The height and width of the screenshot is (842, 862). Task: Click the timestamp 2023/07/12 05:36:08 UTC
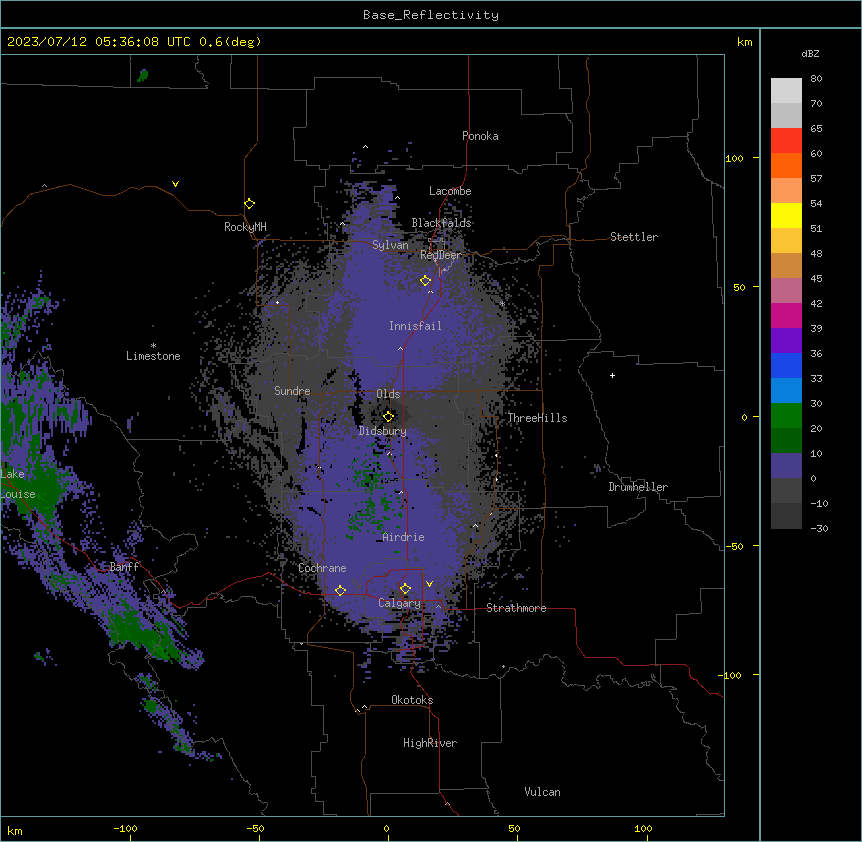(98, 42)
